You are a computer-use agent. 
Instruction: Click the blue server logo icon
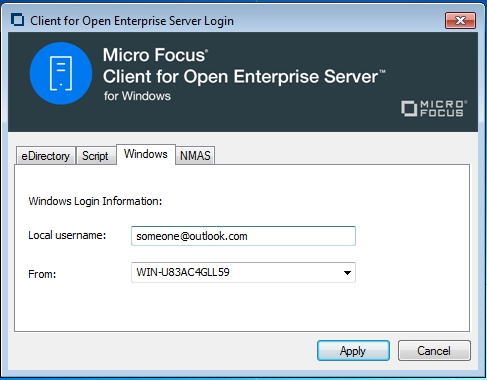click(61, 73)
